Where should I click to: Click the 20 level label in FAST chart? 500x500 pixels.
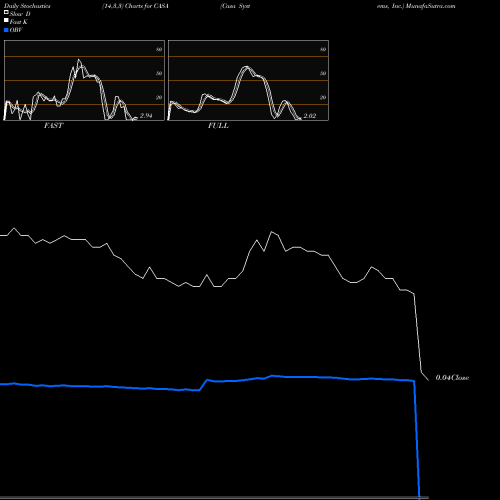coord(159,97)
